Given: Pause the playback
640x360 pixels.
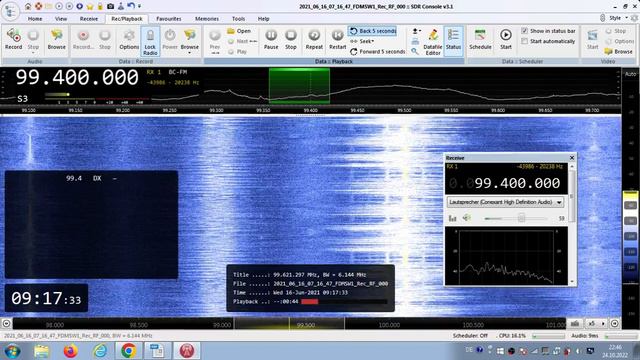Looking at the screenshot, I should tap(271, 40).
